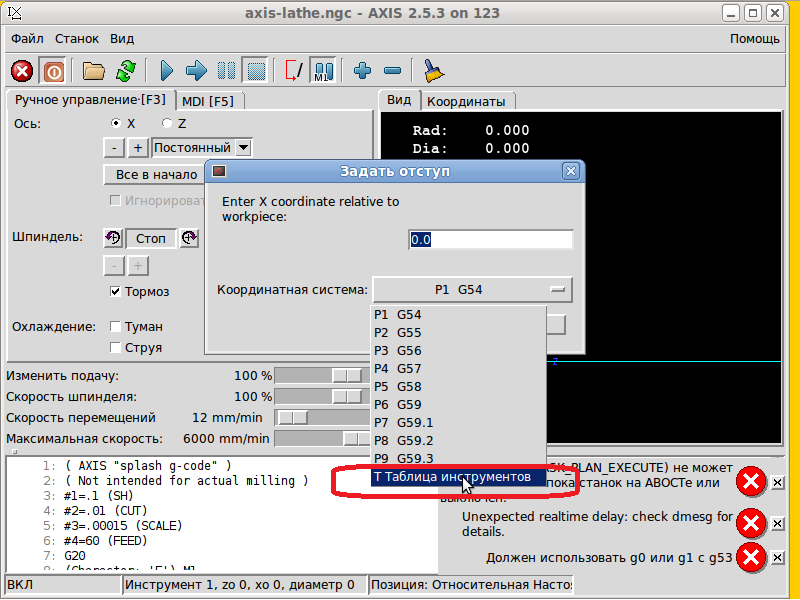Viewport: 800px width, 600px height.
Task: Choose P8 G59.2 from the list
Action: pos(458,440)
